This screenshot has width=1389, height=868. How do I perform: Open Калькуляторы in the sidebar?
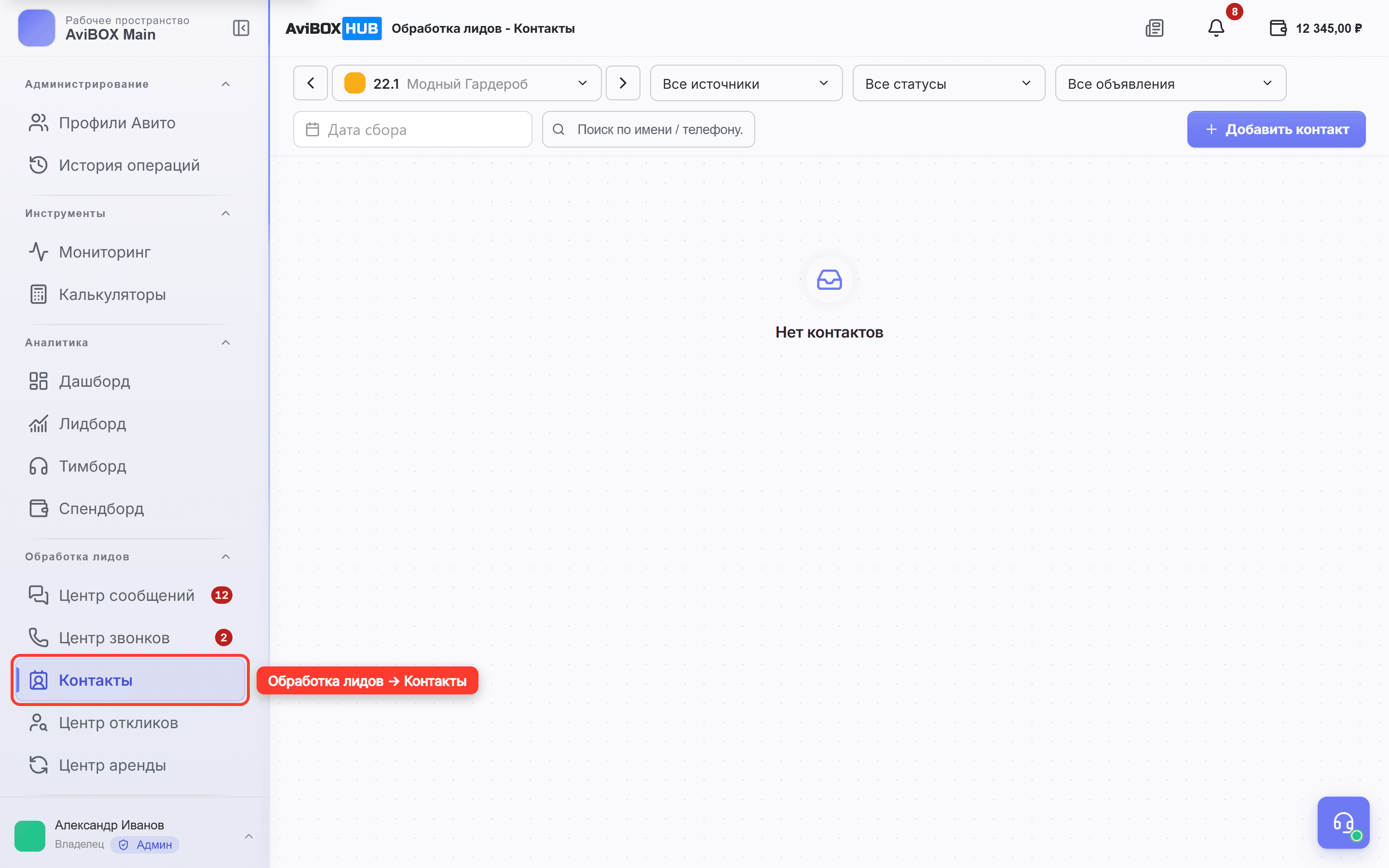tap(130, 295)
